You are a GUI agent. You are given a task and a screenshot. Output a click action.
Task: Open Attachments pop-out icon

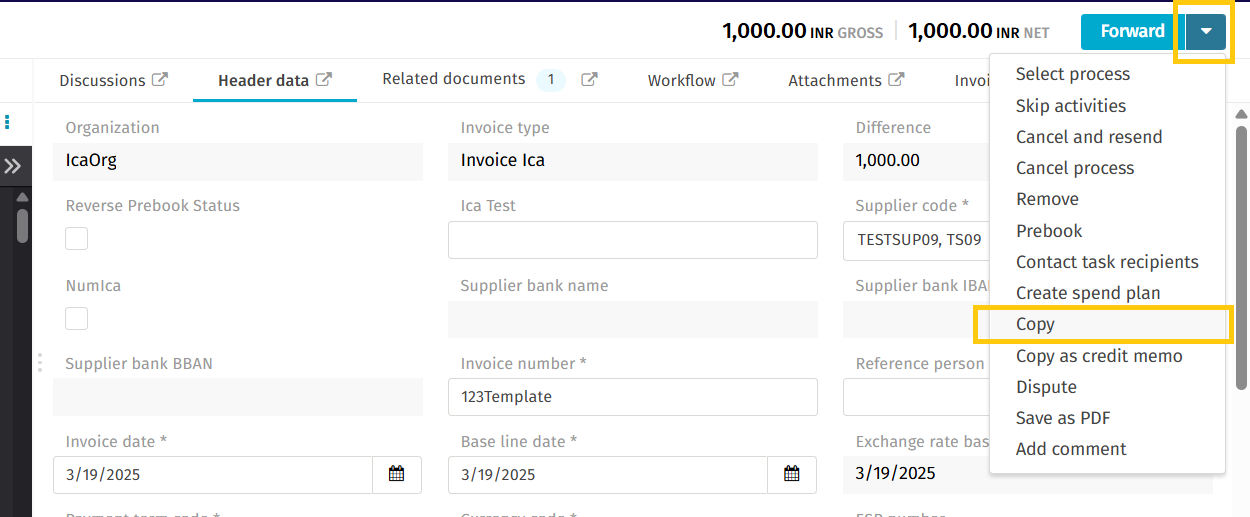tap(897, 80)
